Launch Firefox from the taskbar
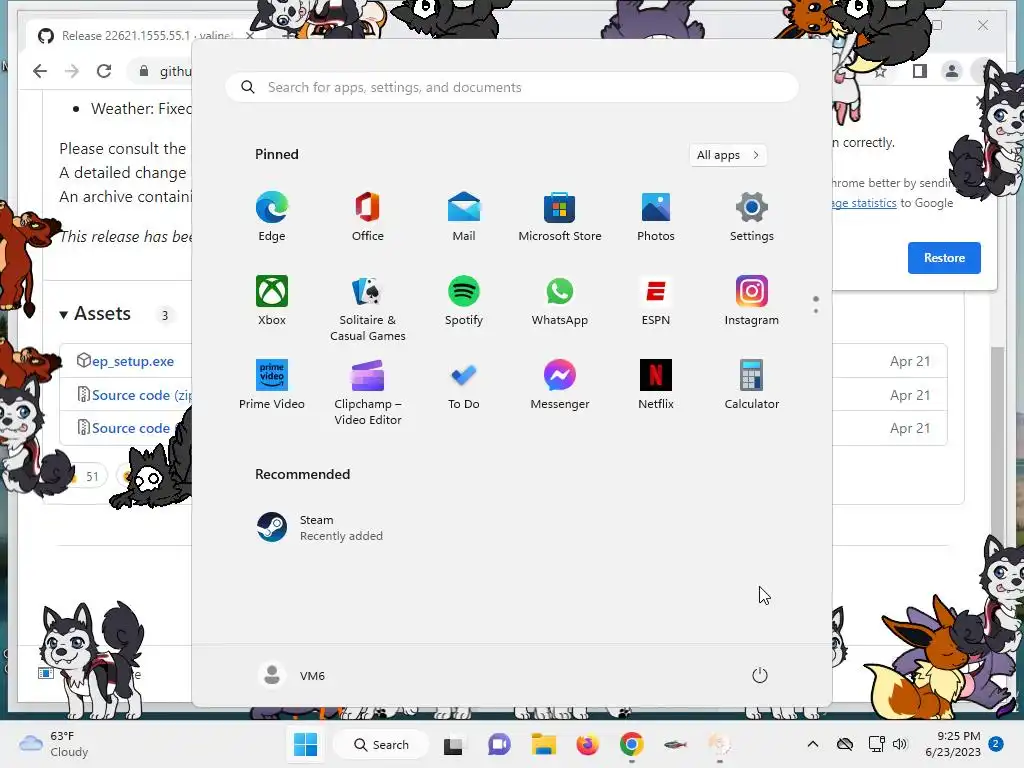1024x768 pixels. (588, 744)
